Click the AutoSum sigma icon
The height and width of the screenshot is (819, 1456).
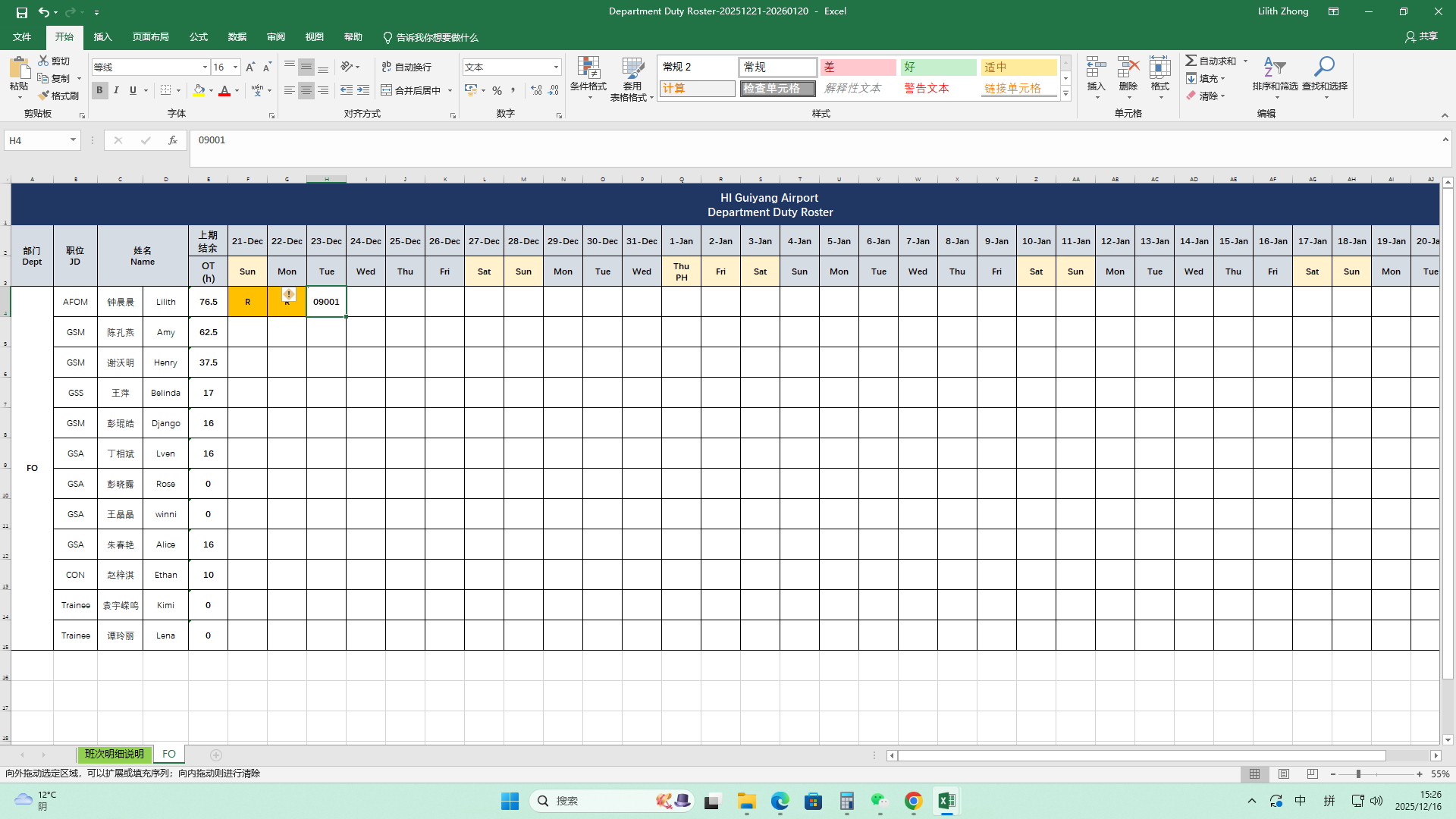tap(1191, 61)
